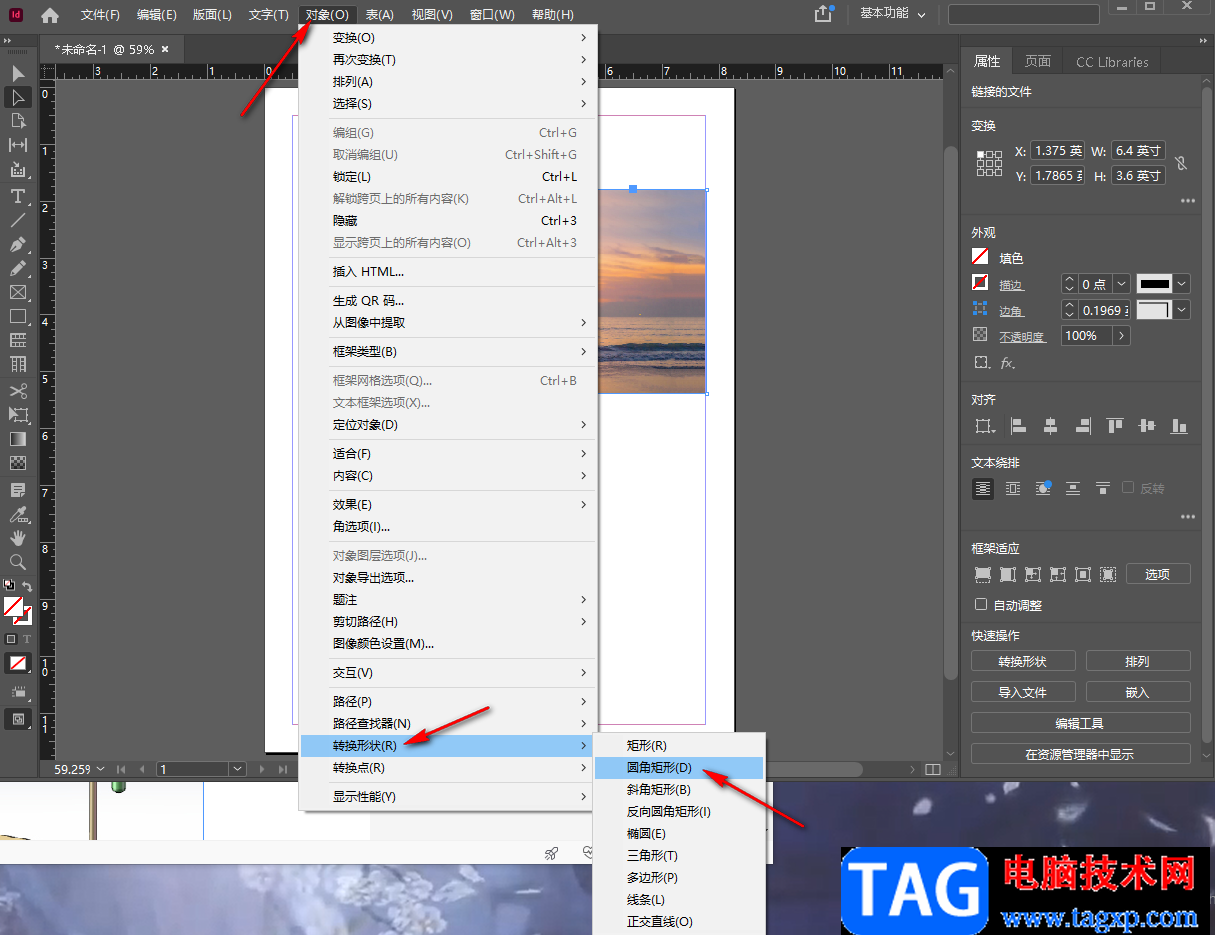
Task: Select the Pencil tool
Action: 18,268
